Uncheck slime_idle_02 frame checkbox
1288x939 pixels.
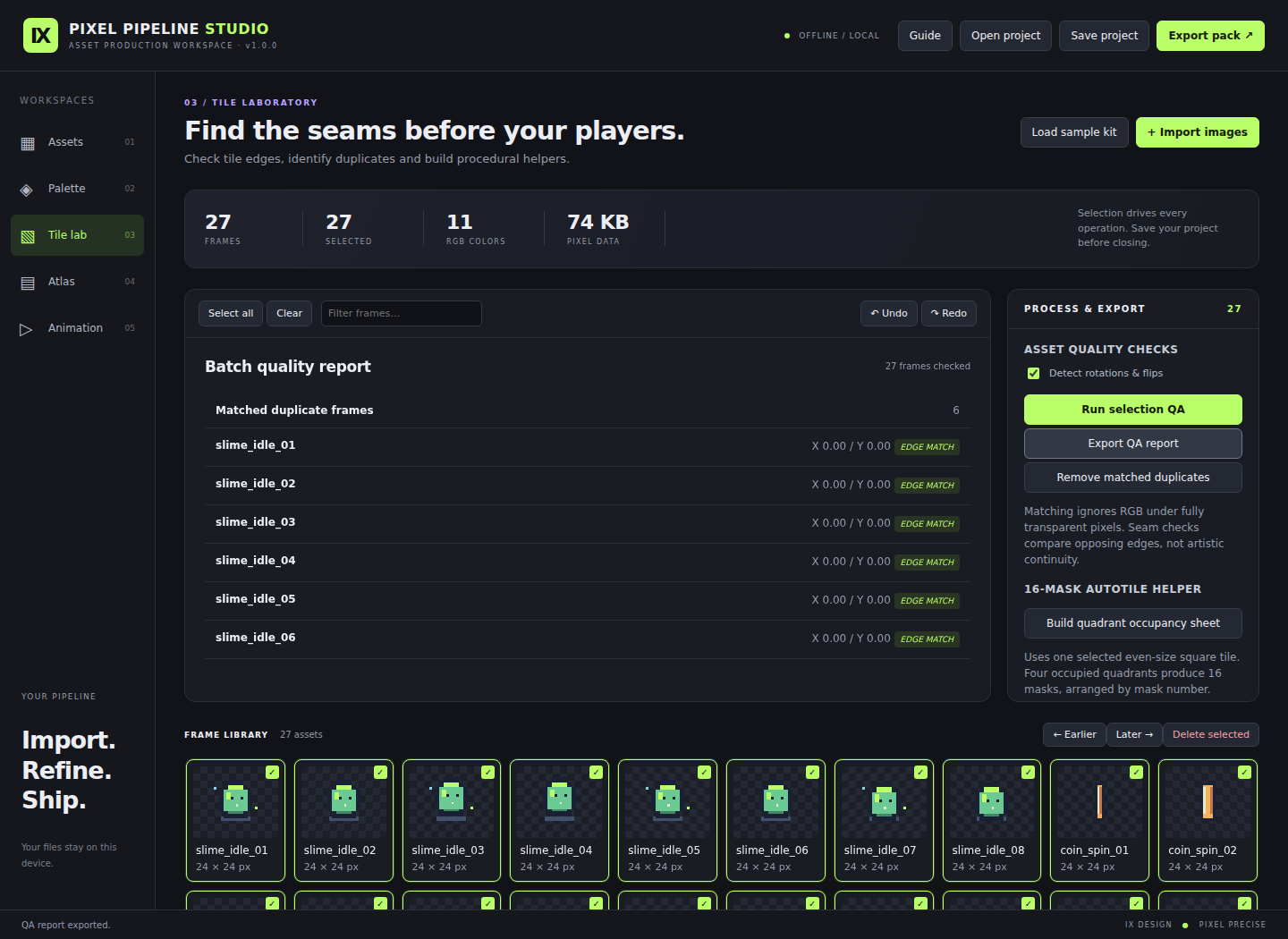tap(380, 772)
